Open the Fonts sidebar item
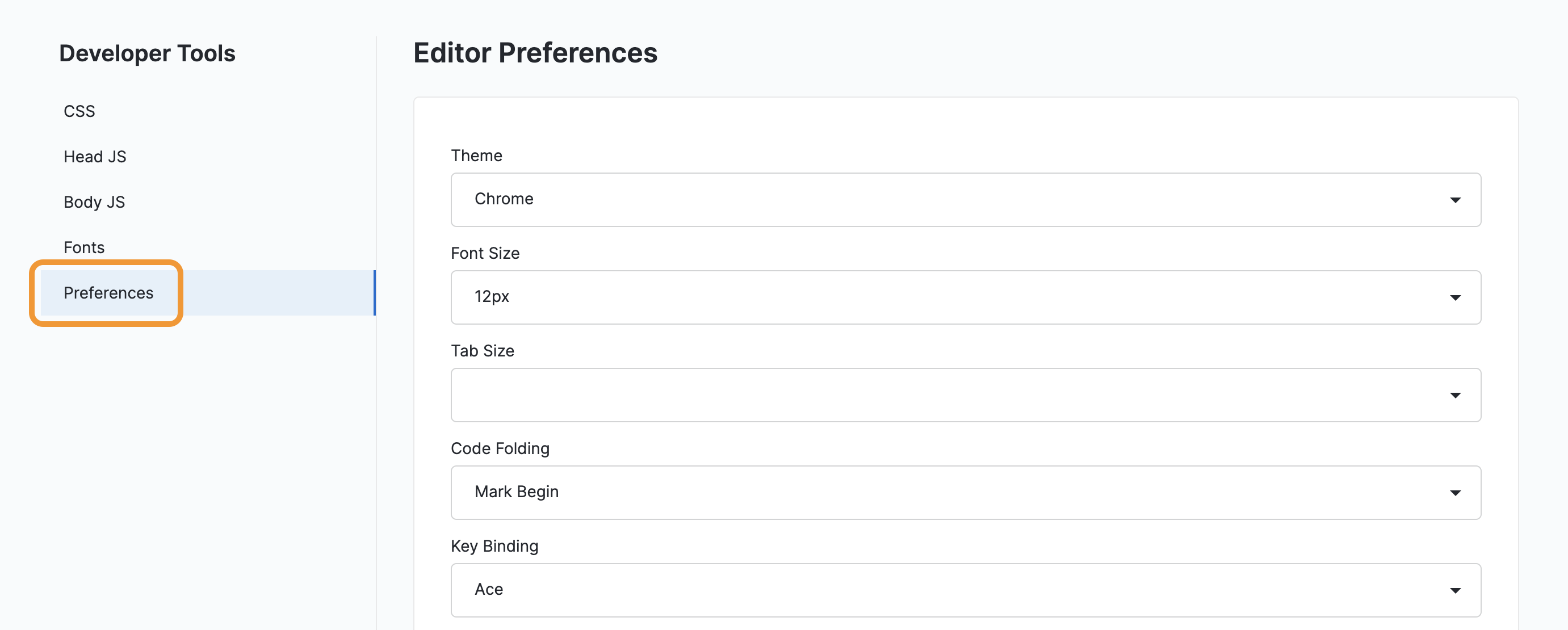1568x630 pixels. click(84, 247)
